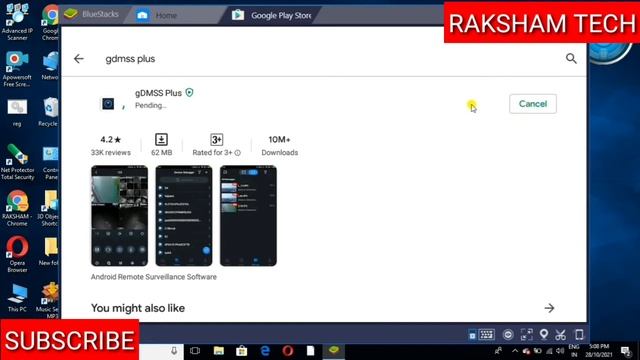Click the 62 MB download size icon
This screenshot has width=640, height=360.
[161, 140]
